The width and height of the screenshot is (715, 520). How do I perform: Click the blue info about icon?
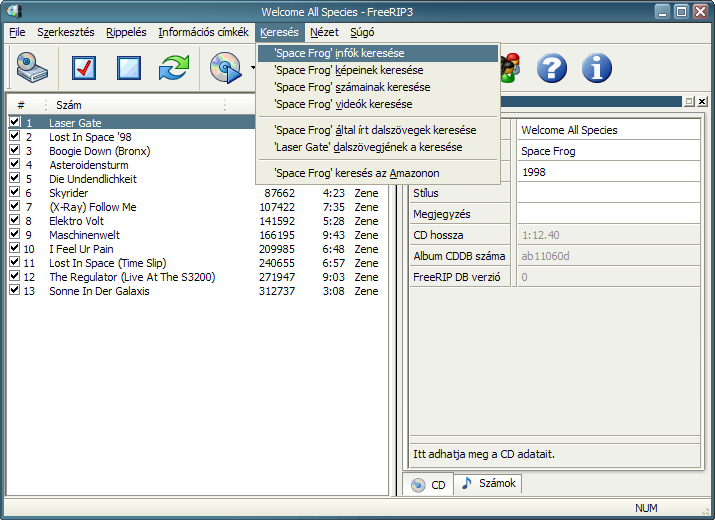click(x=596, y=68)
